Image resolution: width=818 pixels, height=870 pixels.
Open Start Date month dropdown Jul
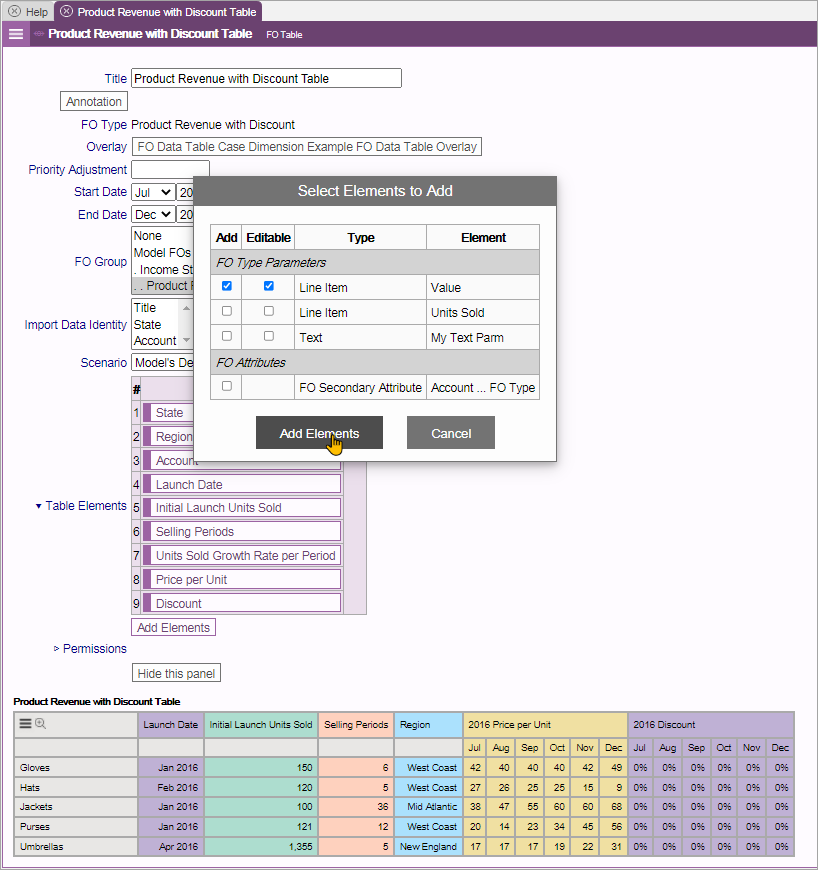click(153, 193)
